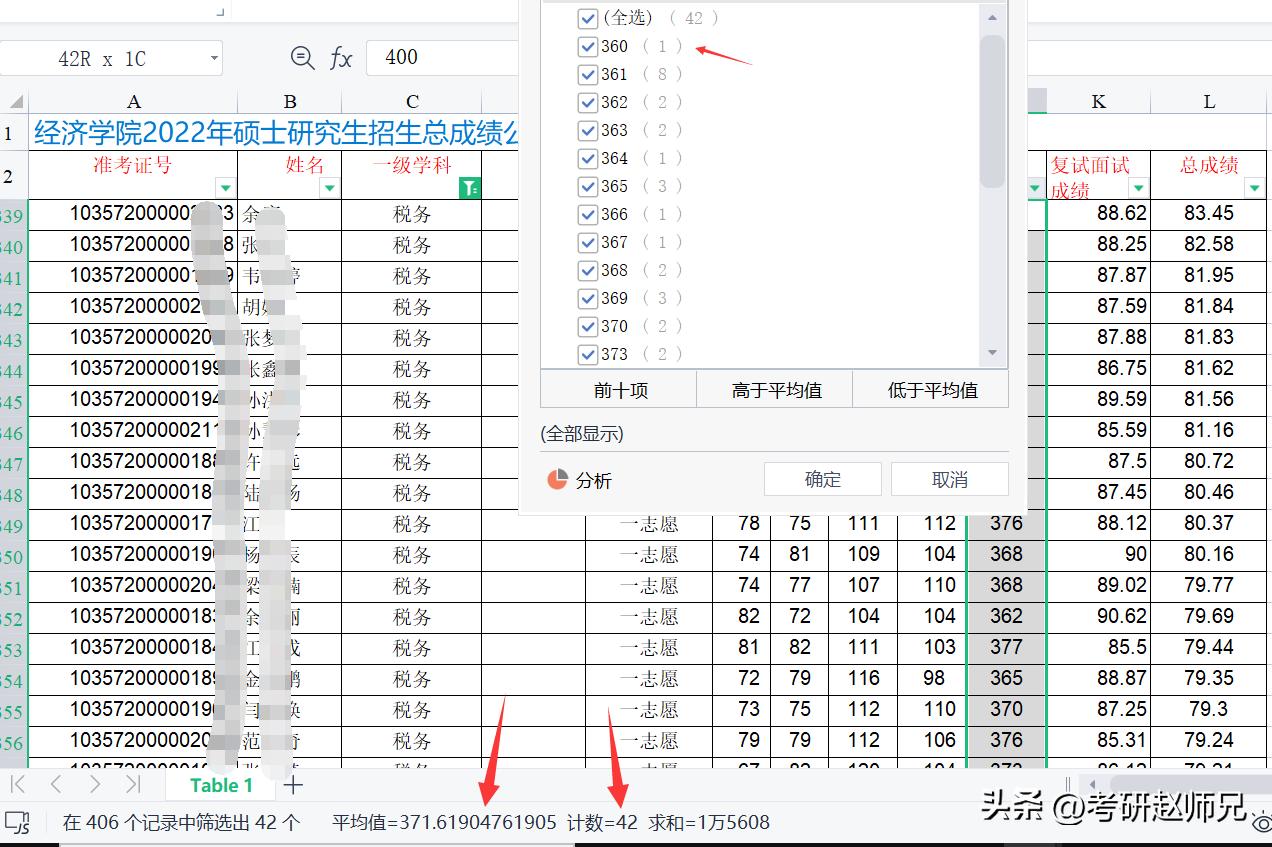The image size is (1272, 847).
Task: Open the 分析 analysis pie icon in filter panel
Action: pyautogui.click(x=557, y=479)
